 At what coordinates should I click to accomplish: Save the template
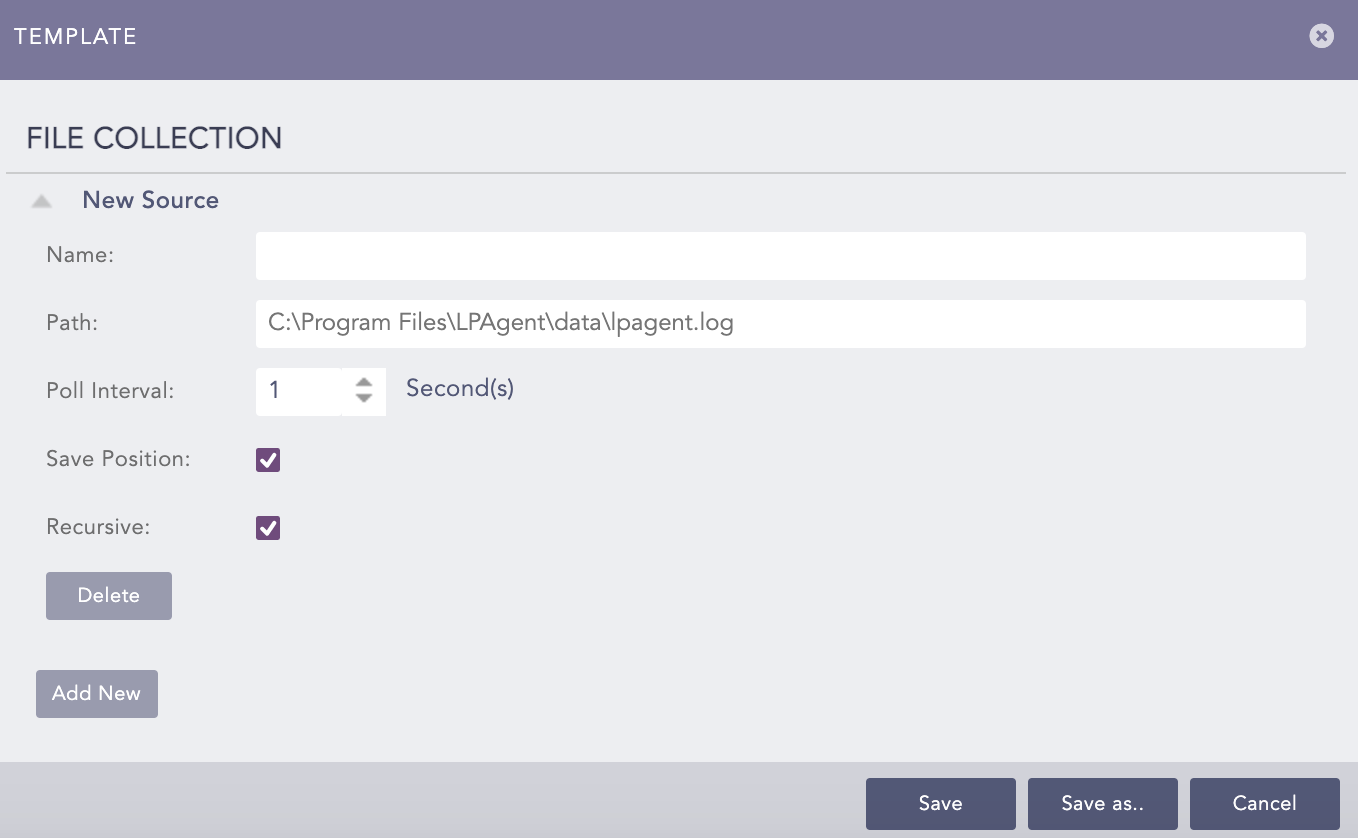point(940,804)
